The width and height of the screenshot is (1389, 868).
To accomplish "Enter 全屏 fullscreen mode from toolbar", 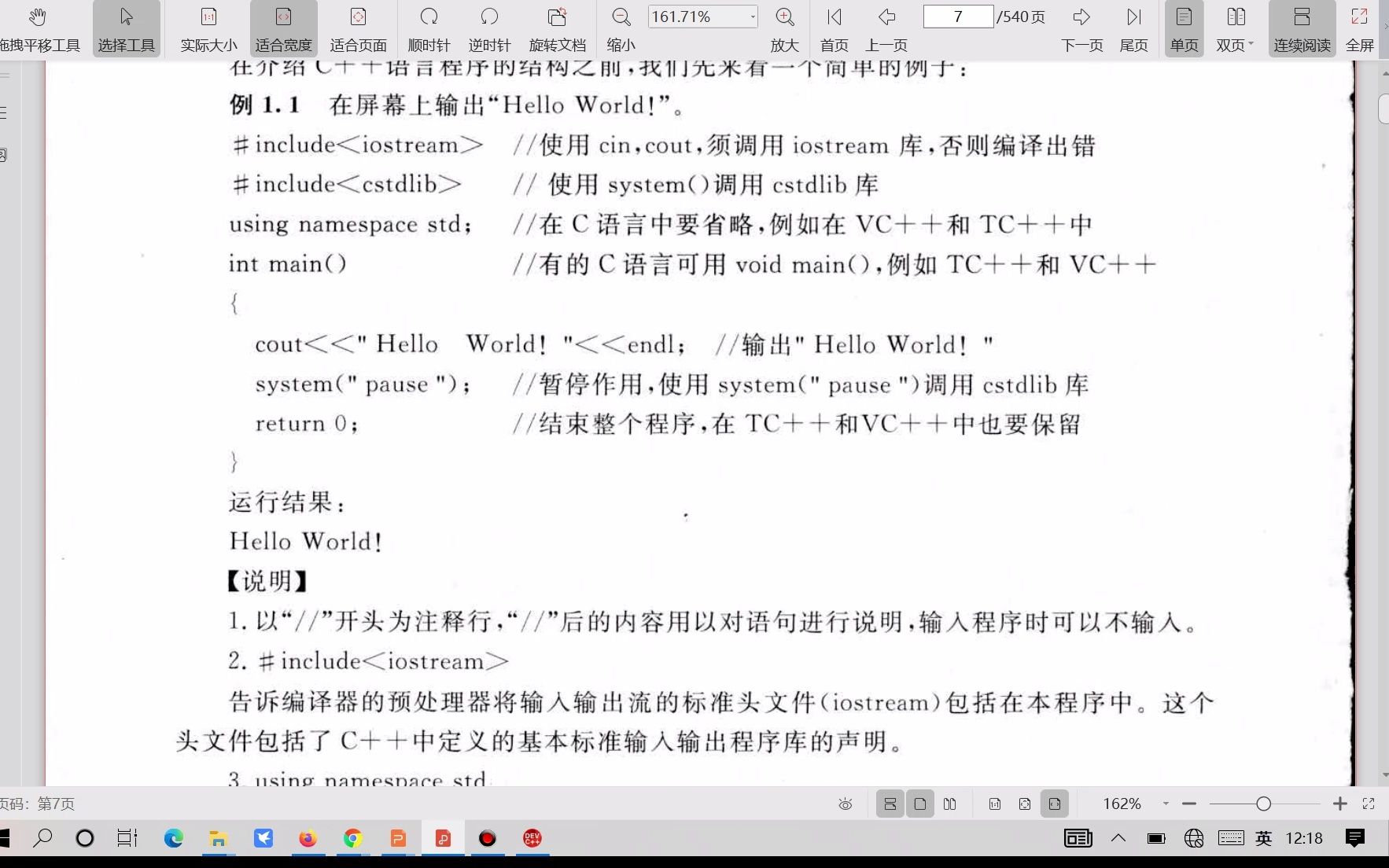I will click(x=1360, y=29).
